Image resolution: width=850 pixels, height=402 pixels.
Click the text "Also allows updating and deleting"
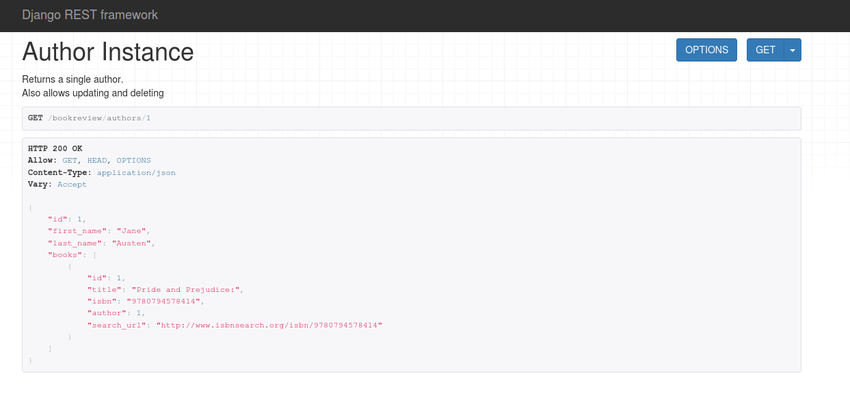(93, 93)
